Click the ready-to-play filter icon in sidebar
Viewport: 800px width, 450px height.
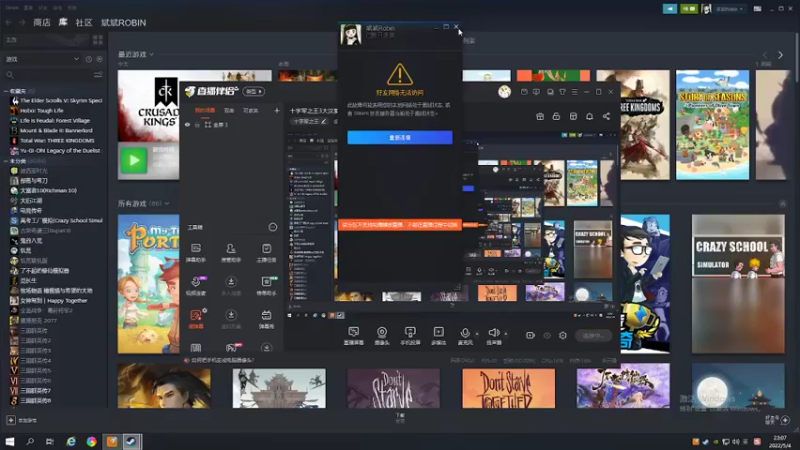99,59
